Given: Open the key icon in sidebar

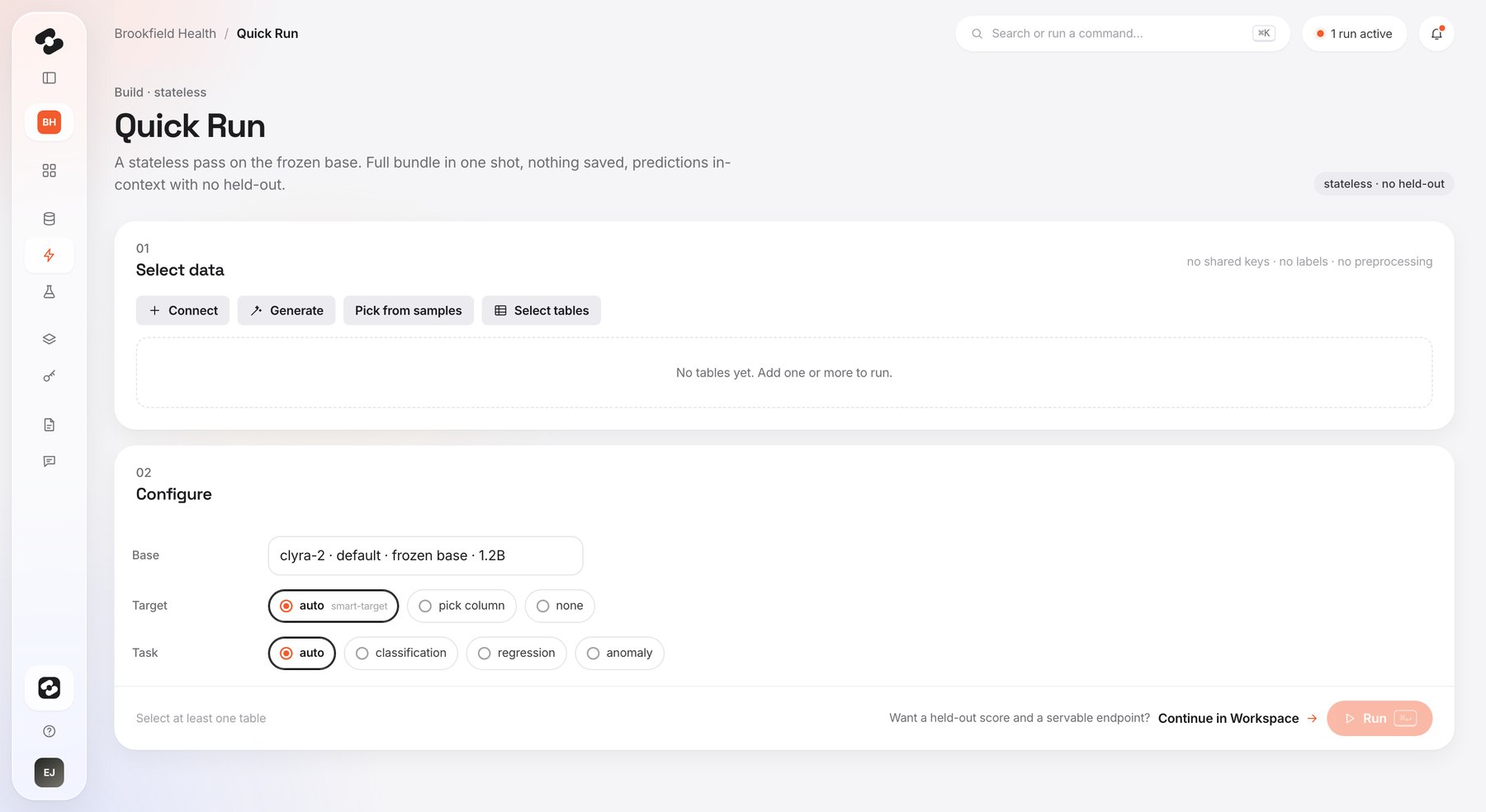Looking at the screenshot, I should 49,376.
